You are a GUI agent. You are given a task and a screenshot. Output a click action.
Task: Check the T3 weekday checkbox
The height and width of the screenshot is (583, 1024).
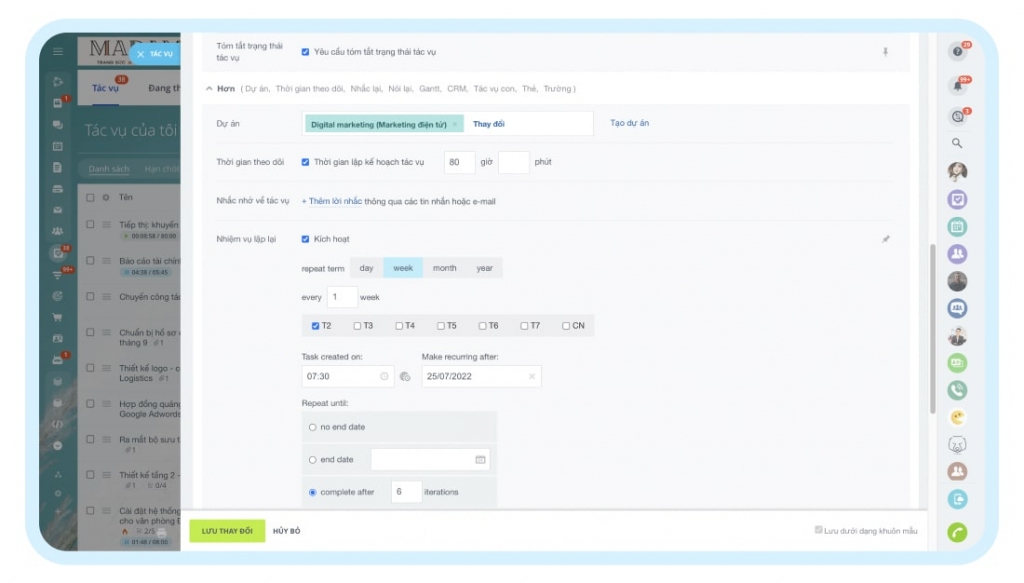coord(357,326)
